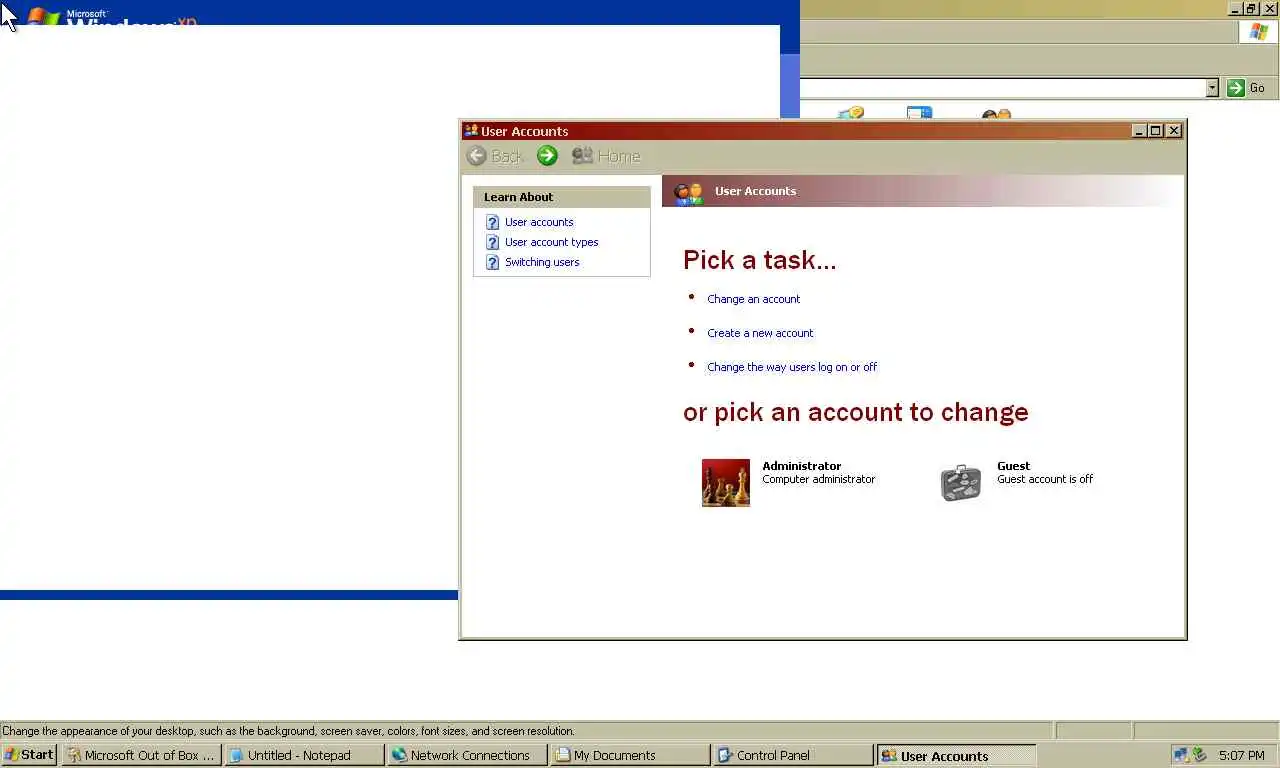
Task: Select the Administrator chess picture
Action: (726, 483)
